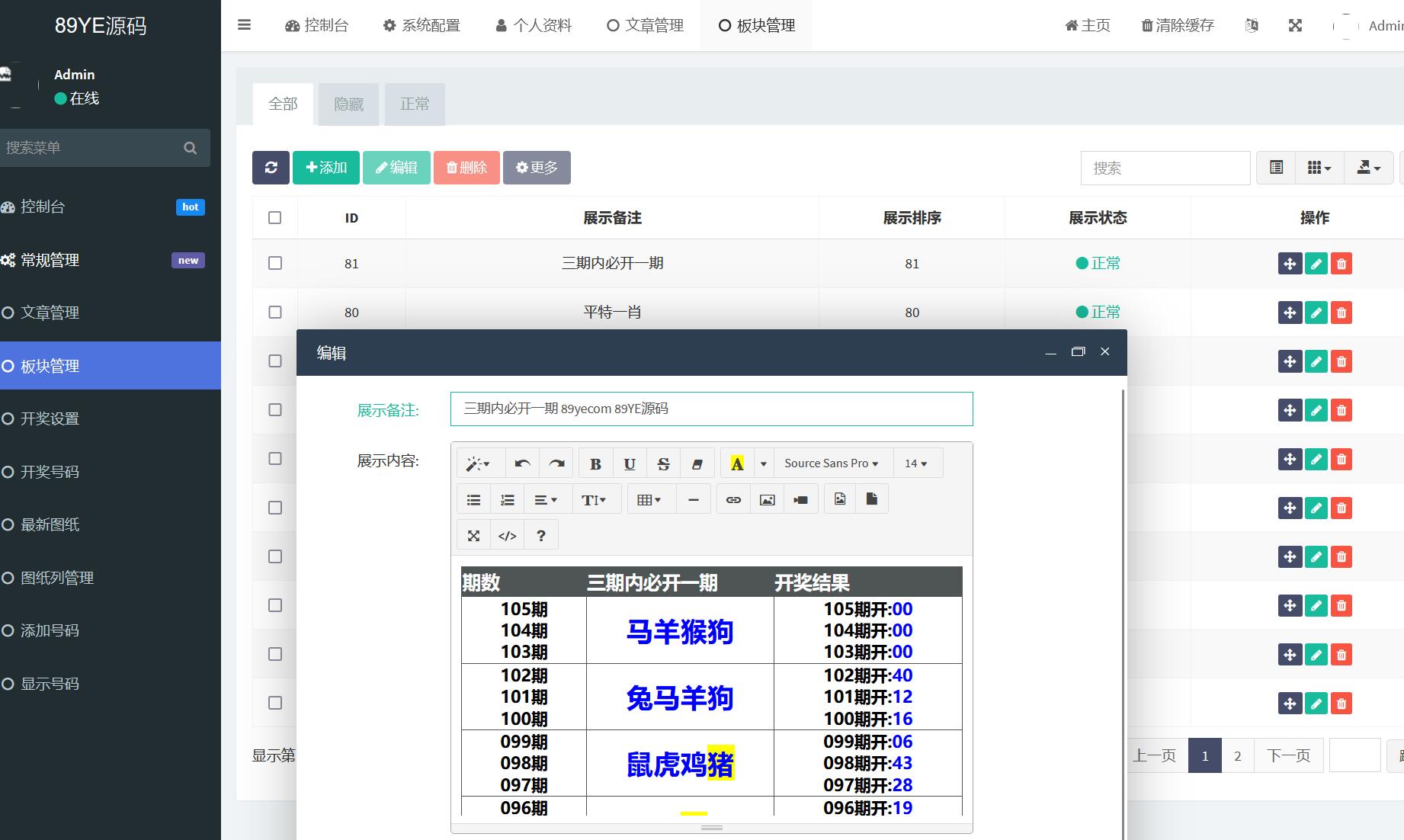The image size is (1404, 840).
Task: Insert an ordered numbered list
Action: click(x=507, y=500)
